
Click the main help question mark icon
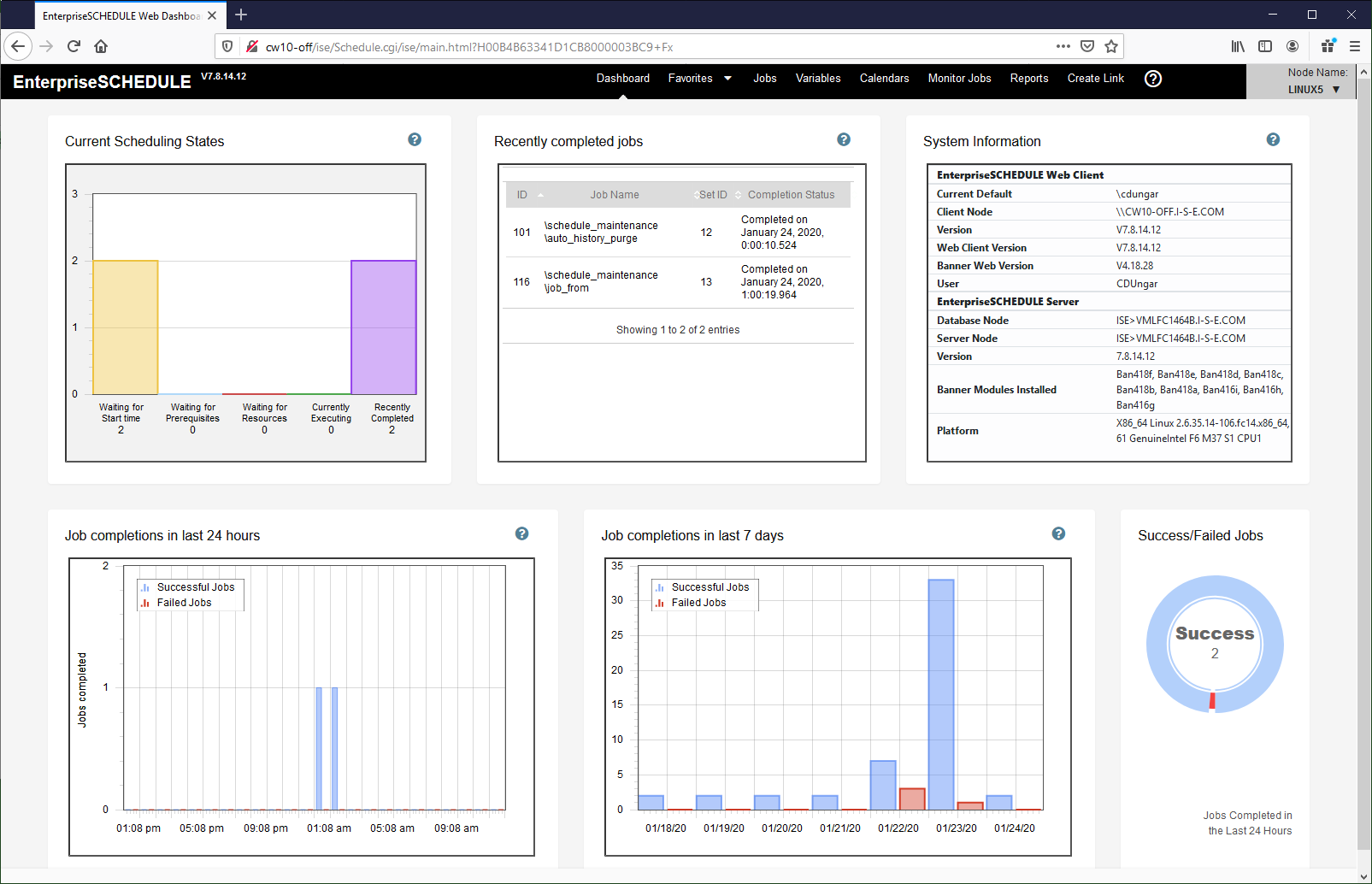[x=1153, y=79]
